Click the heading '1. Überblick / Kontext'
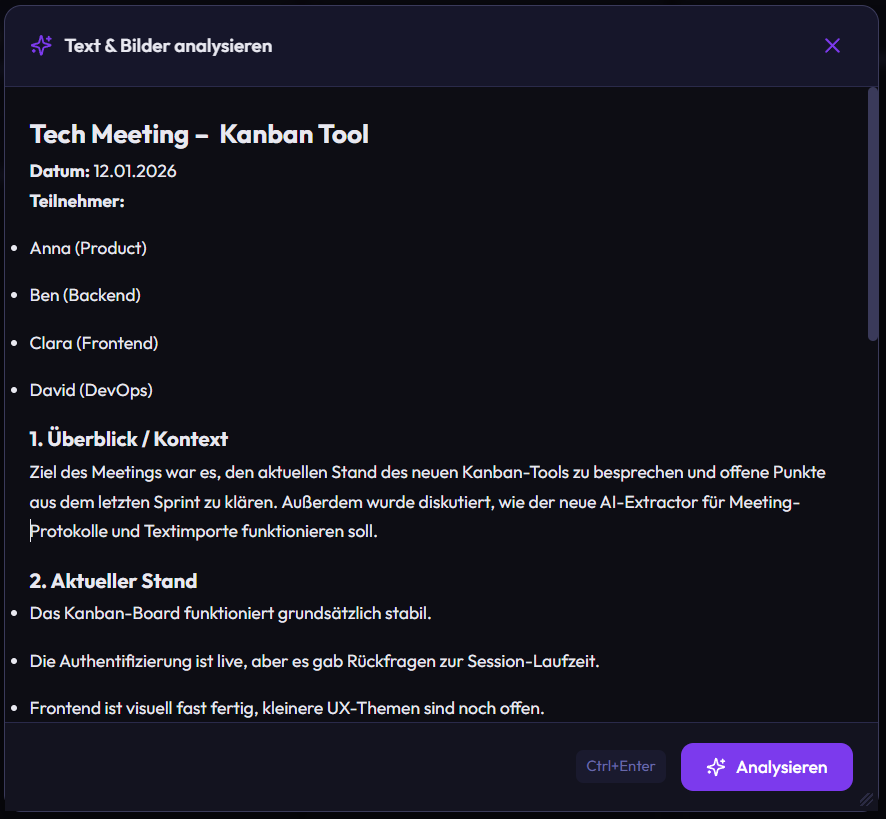 tap(129, 439)
